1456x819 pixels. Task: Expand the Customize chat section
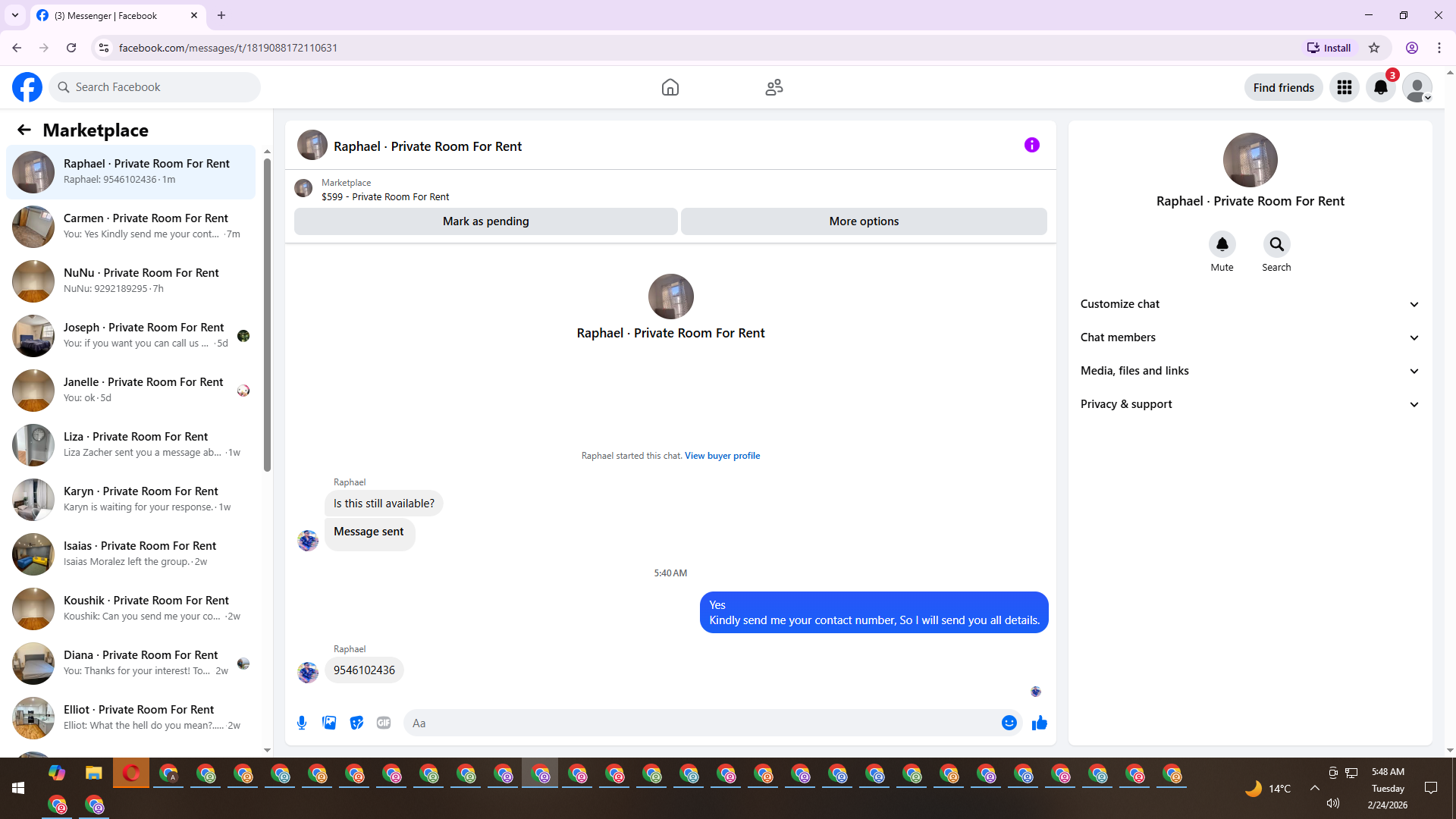1249,304
